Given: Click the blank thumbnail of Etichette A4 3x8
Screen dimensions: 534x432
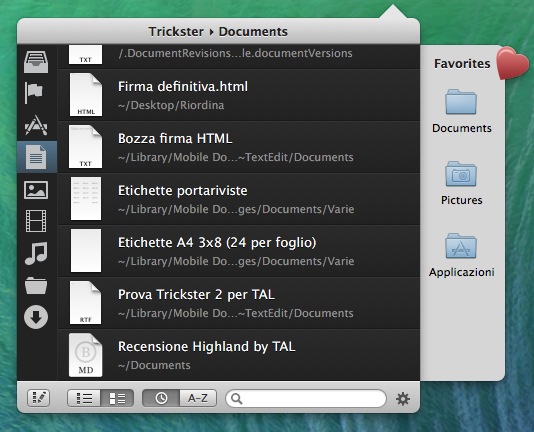Looking at the screenshot, I should (x=86, y=250).
